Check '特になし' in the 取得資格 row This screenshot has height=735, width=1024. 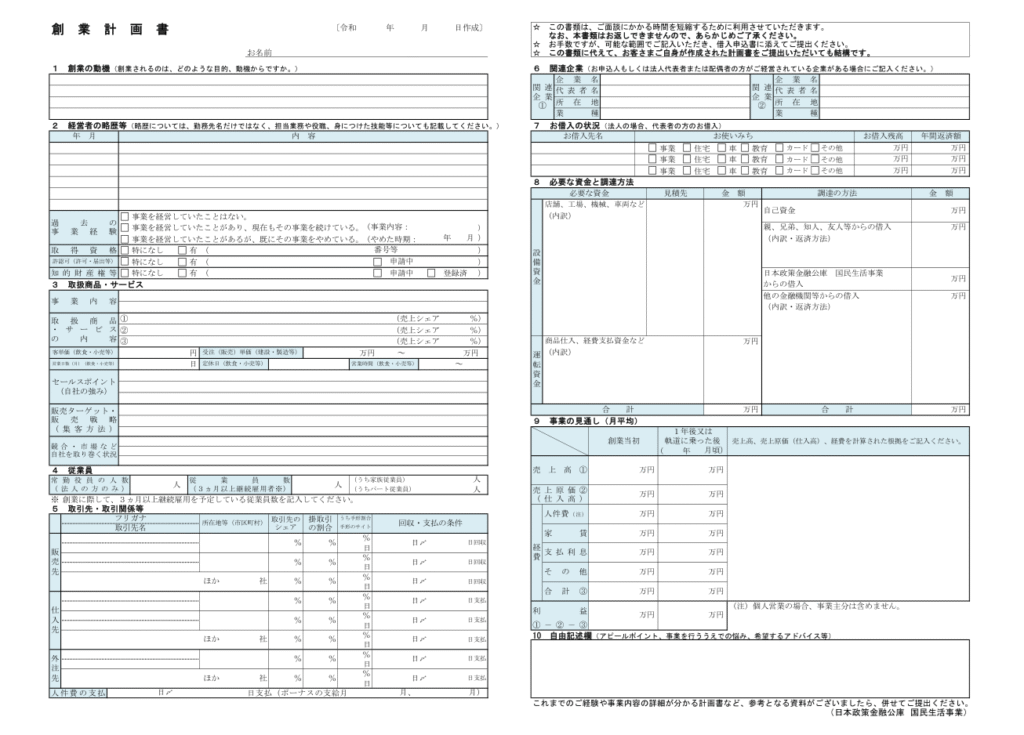point(124,250)
